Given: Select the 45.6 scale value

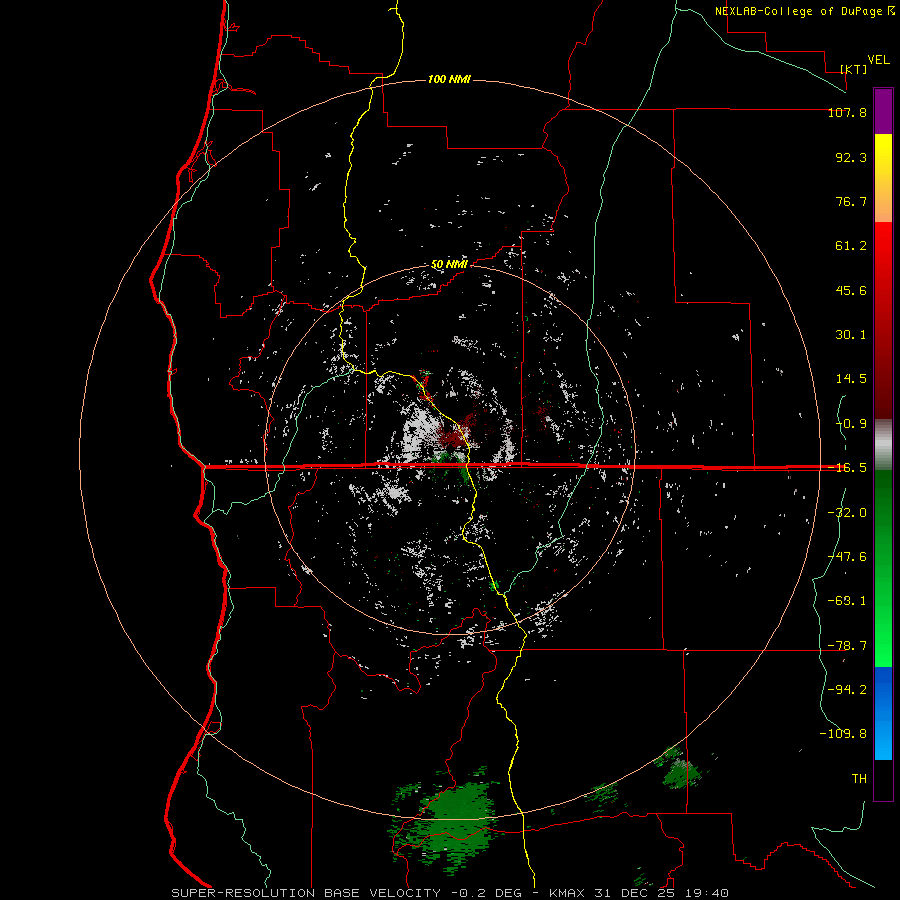Looking at the screenshot, I should [x=851, y=290].
